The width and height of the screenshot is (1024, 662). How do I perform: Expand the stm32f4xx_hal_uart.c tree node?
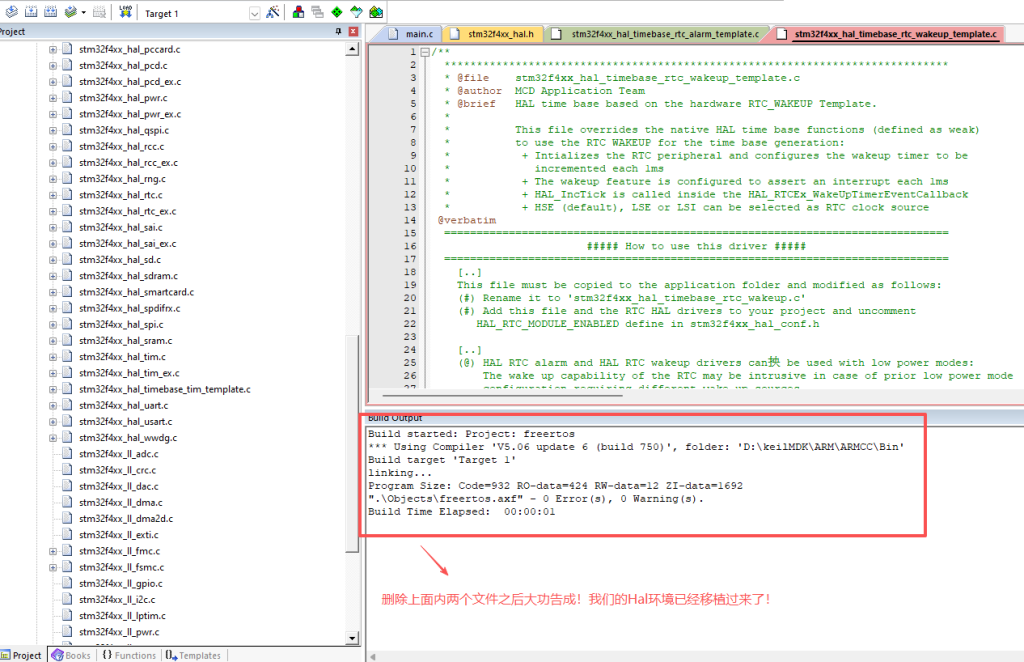click(53, 405)
